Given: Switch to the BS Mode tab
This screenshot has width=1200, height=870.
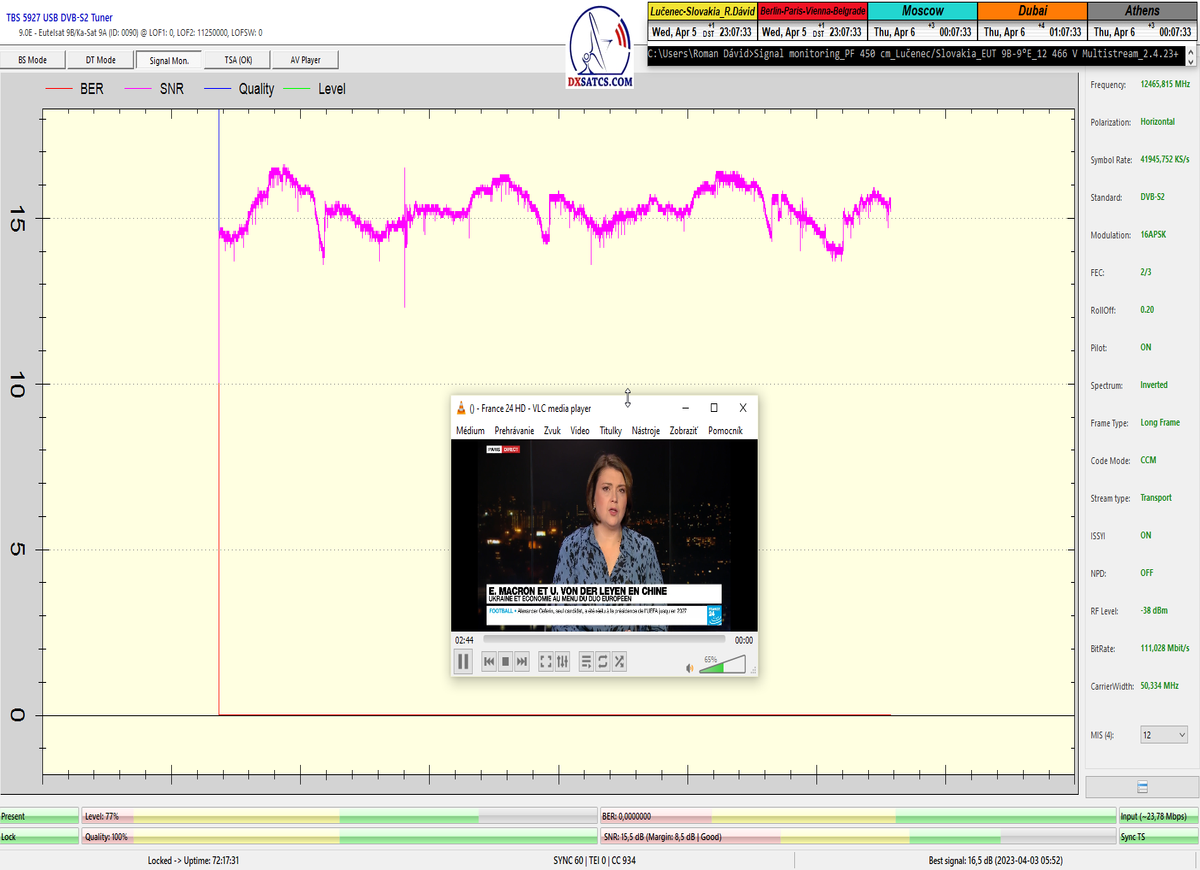Looking at the screenshot, I should pos(33,60).
